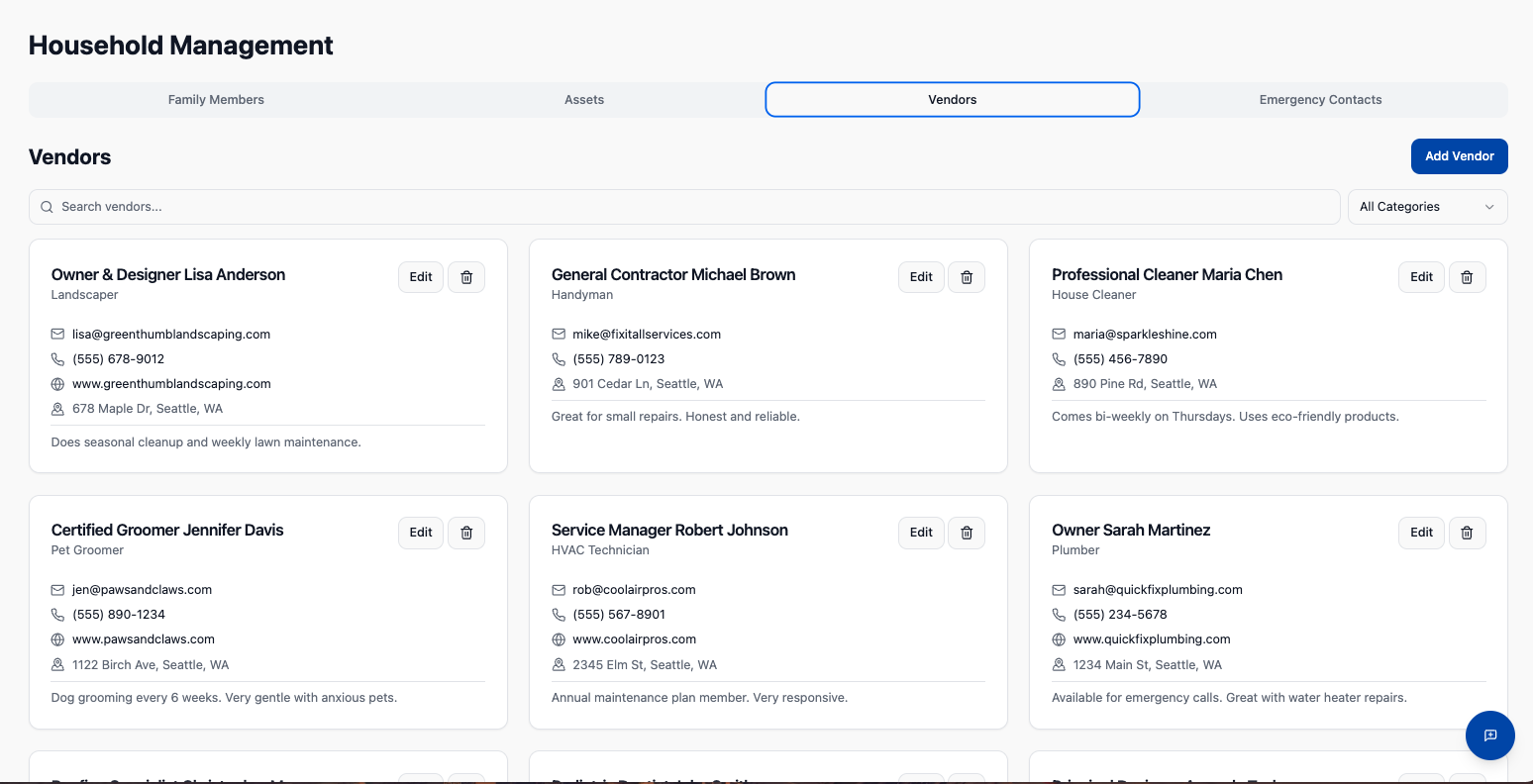Click the phone icon by (555) 789-0123
Viewport: 1533px width, 784px height.
559,359
